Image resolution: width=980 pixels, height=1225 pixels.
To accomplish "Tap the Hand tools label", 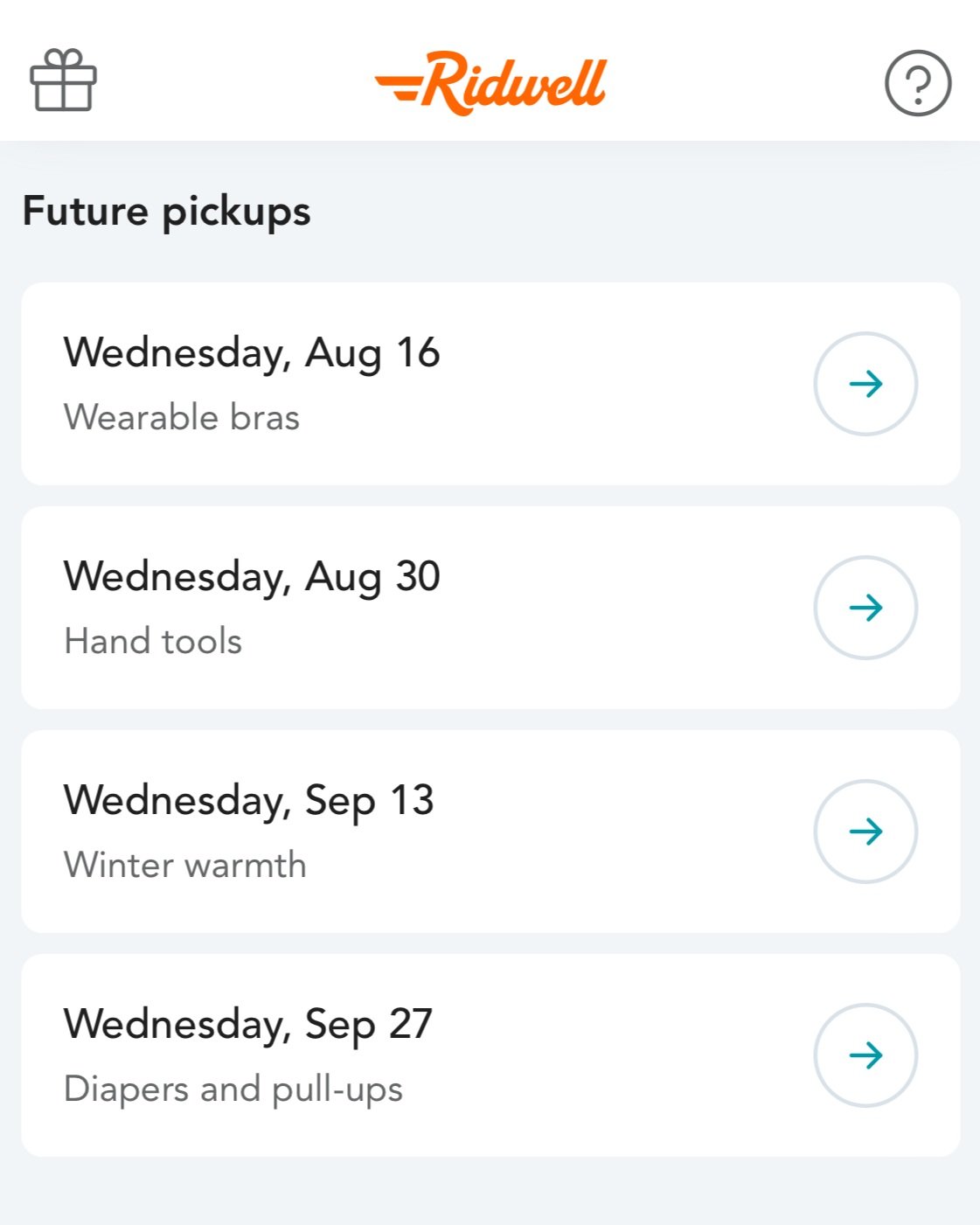I will coord(153,641).
